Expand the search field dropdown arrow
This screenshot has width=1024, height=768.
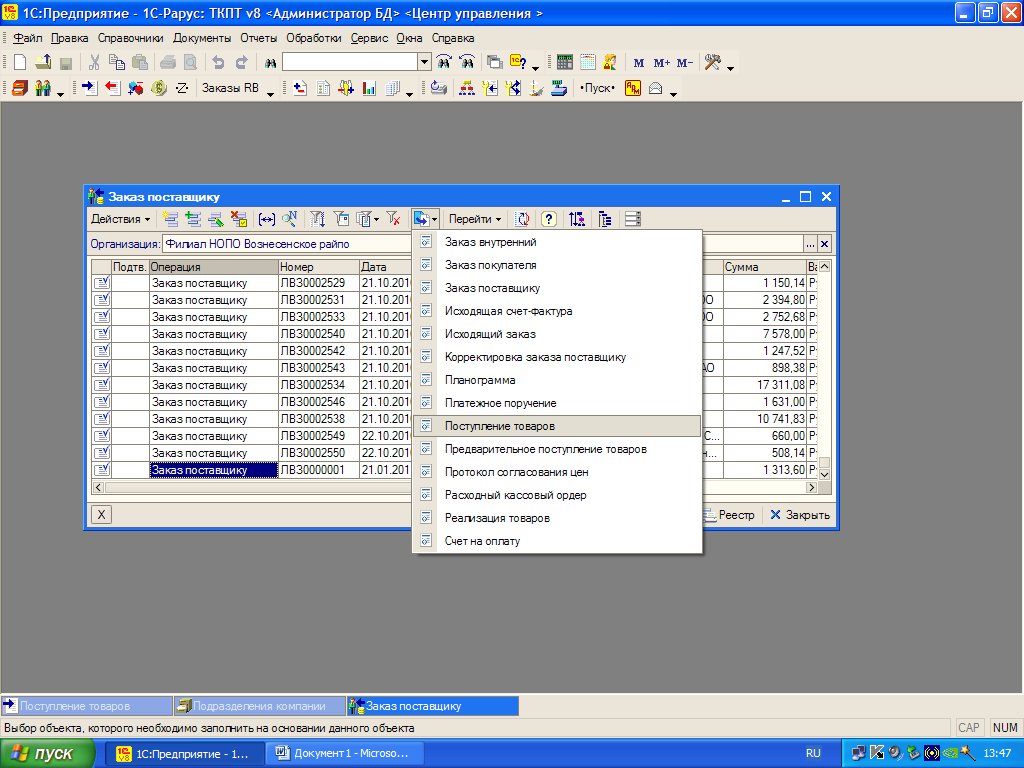pyautogui.click(x=424, y=62)
